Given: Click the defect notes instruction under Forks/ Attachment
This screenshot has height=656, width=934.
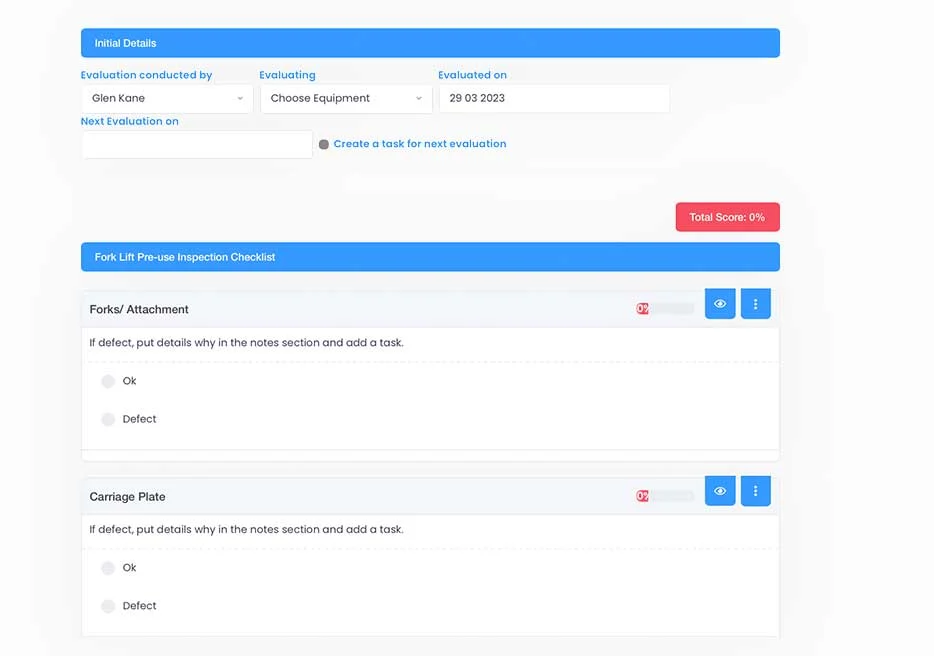Looking at the screenshot, I should click(x=247, y=343).
